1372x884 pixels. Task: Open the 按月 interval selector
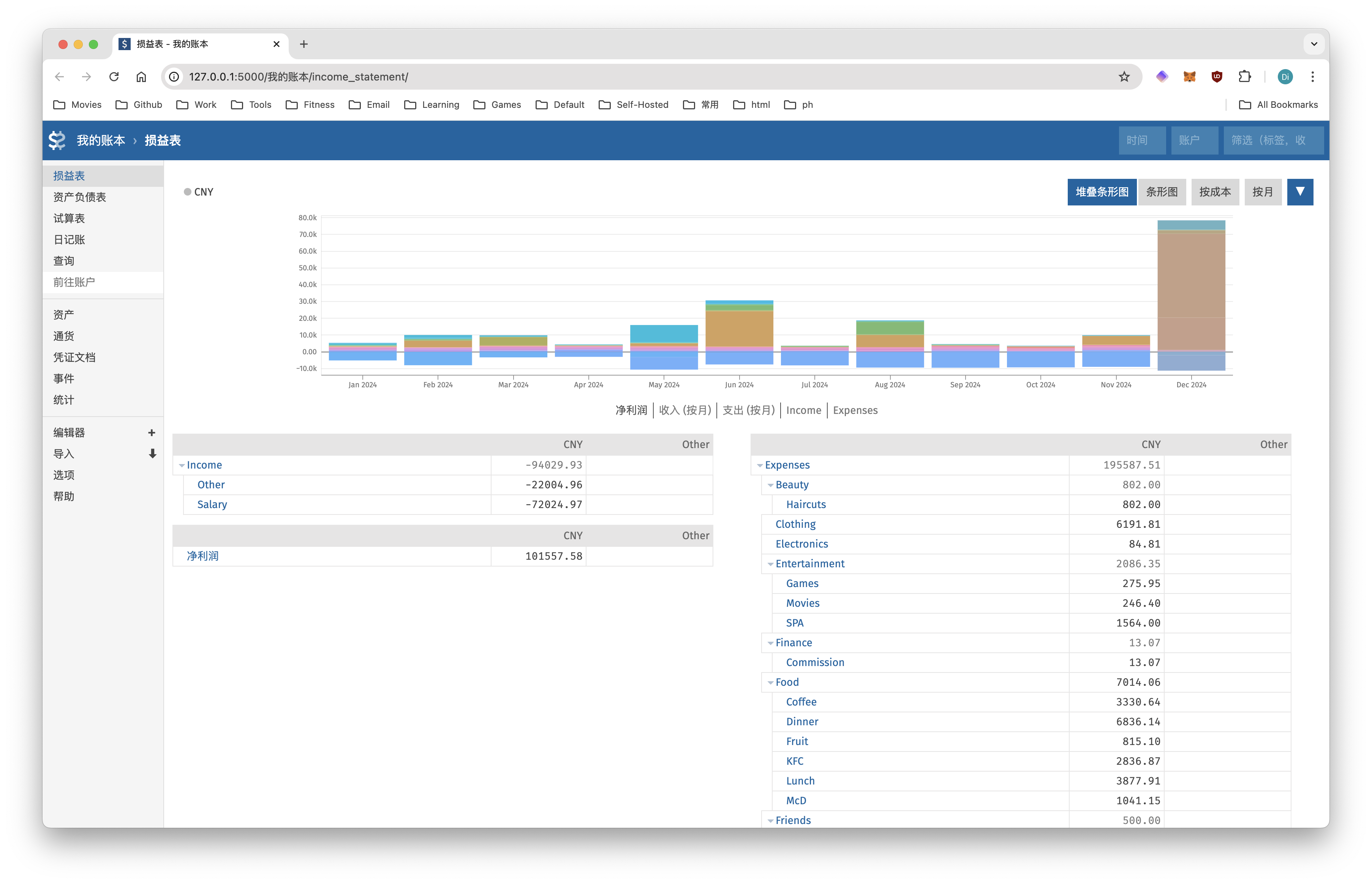(1262, 192)
